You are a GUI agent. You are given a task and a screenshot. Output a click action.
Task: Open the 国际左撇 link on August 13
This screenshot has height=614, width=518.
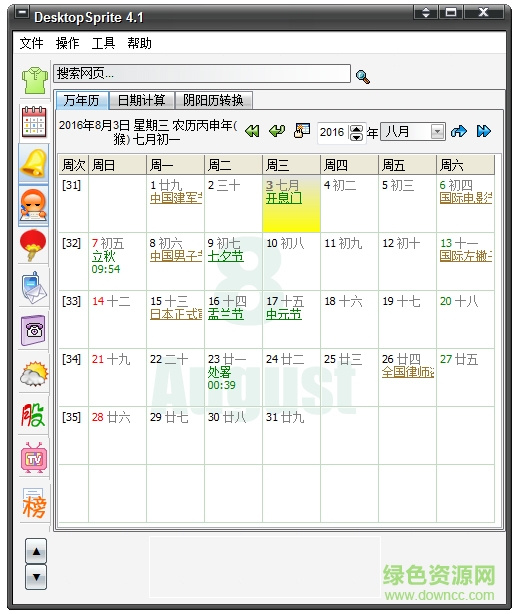[x=466, y=256]
